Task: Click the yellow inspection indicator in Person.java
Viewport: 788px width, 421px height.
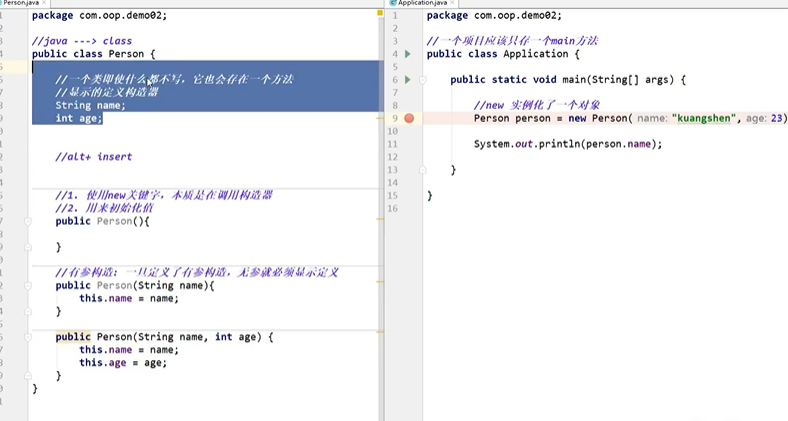Action: click(380, 13)
